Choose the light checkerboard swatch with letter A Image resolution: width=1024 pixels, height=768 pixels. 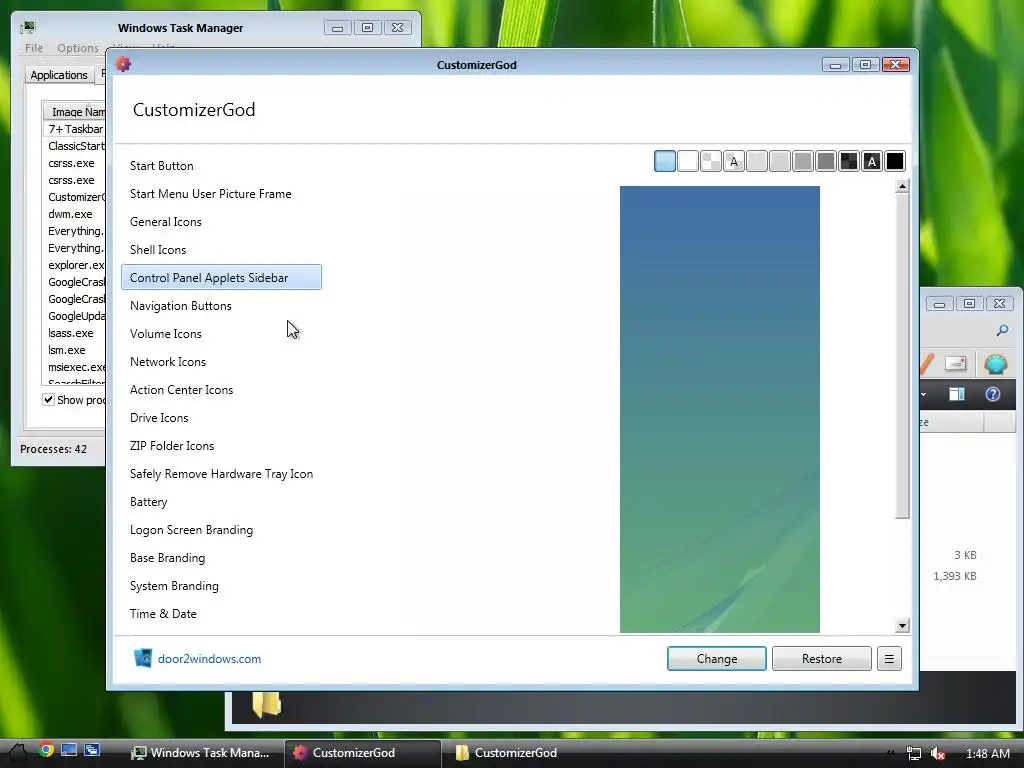click(734, 161)
